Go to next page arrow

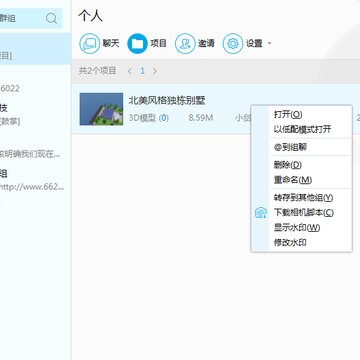(155, 71)
